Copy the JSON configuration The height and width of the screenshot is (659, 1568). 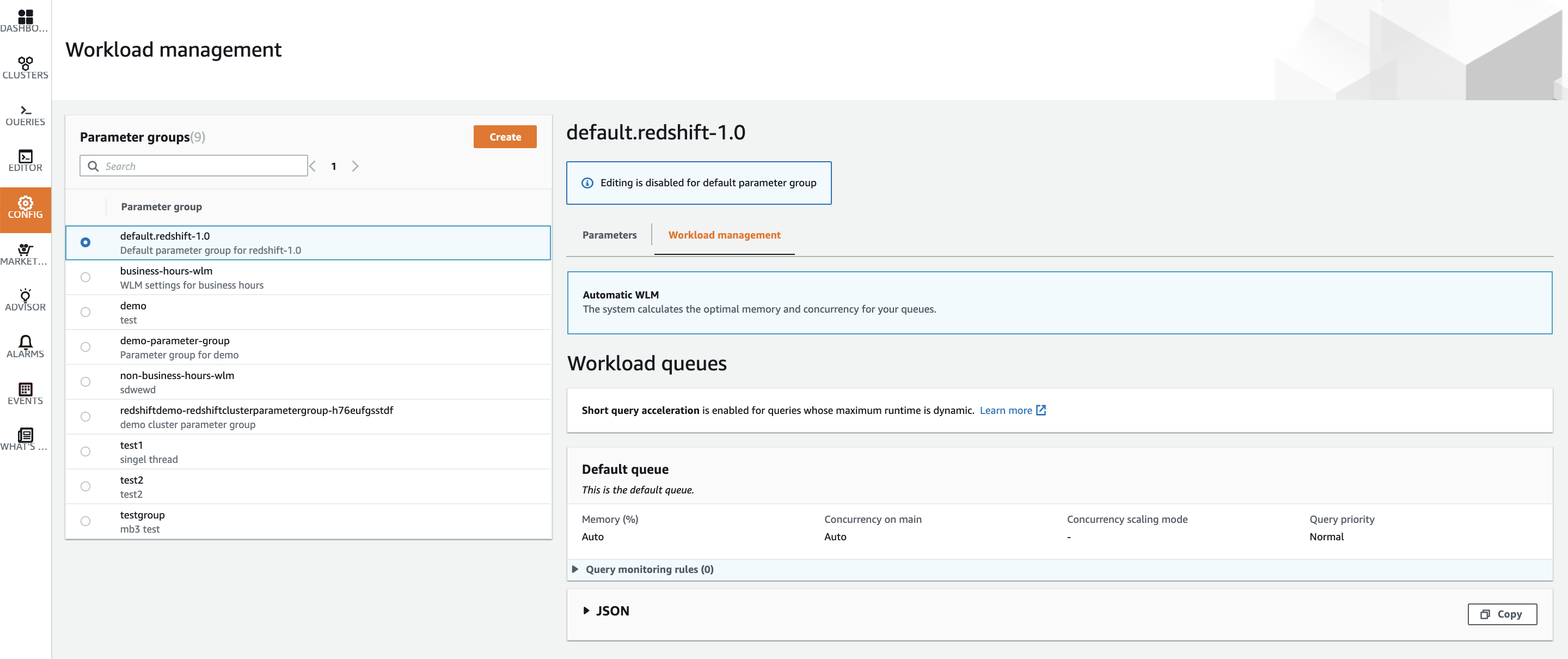1502,614
